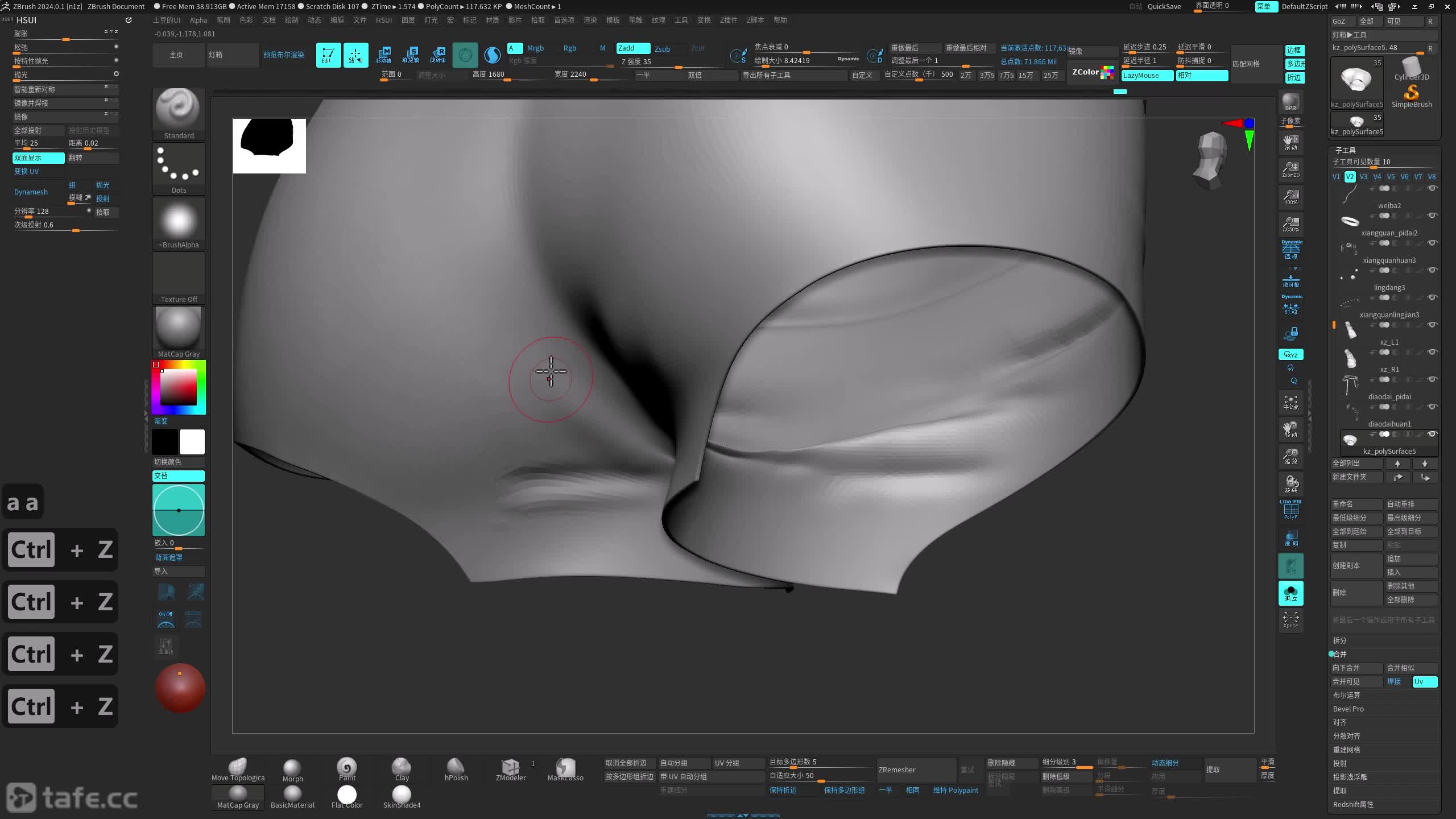Expand the Redshift属性 section

[1353, 804]
